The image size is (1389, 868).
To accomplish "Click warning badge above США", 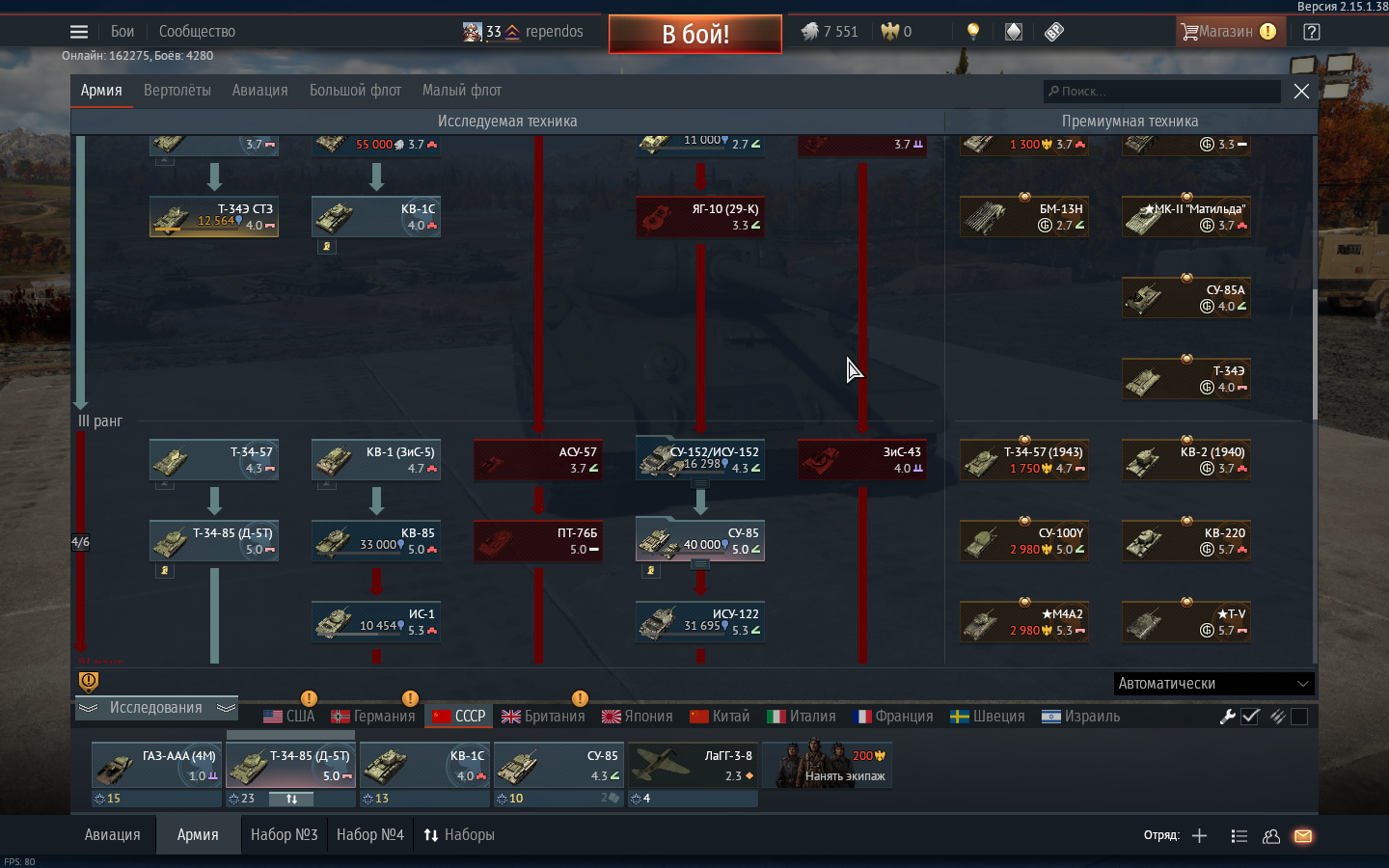I will coord(309,698).
